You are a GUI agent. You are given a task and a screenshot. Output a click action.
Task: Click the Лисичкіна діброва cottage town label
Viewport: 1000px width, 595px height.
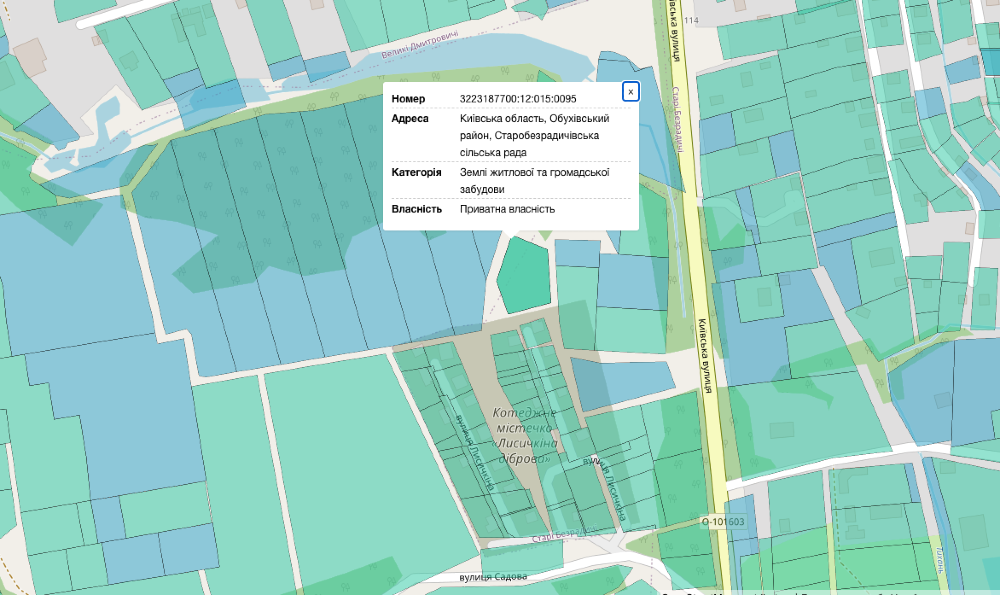[522, 435]
